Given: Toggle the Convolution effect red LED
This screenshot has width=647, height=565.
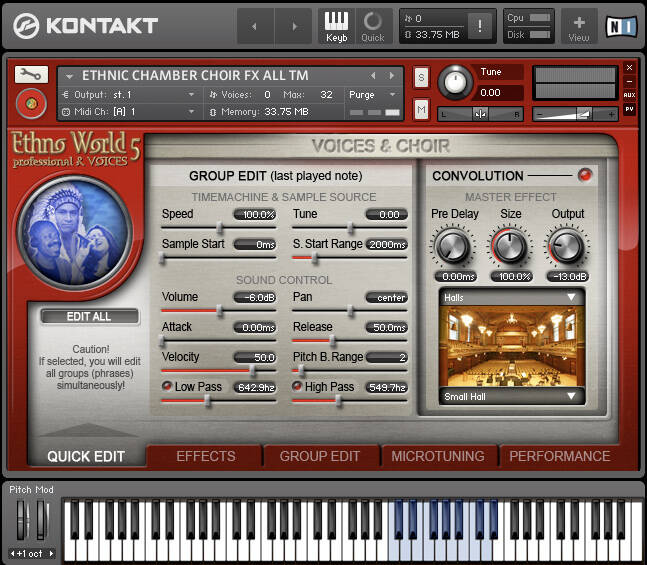Looking at the screenshot, I should (585, 175).
